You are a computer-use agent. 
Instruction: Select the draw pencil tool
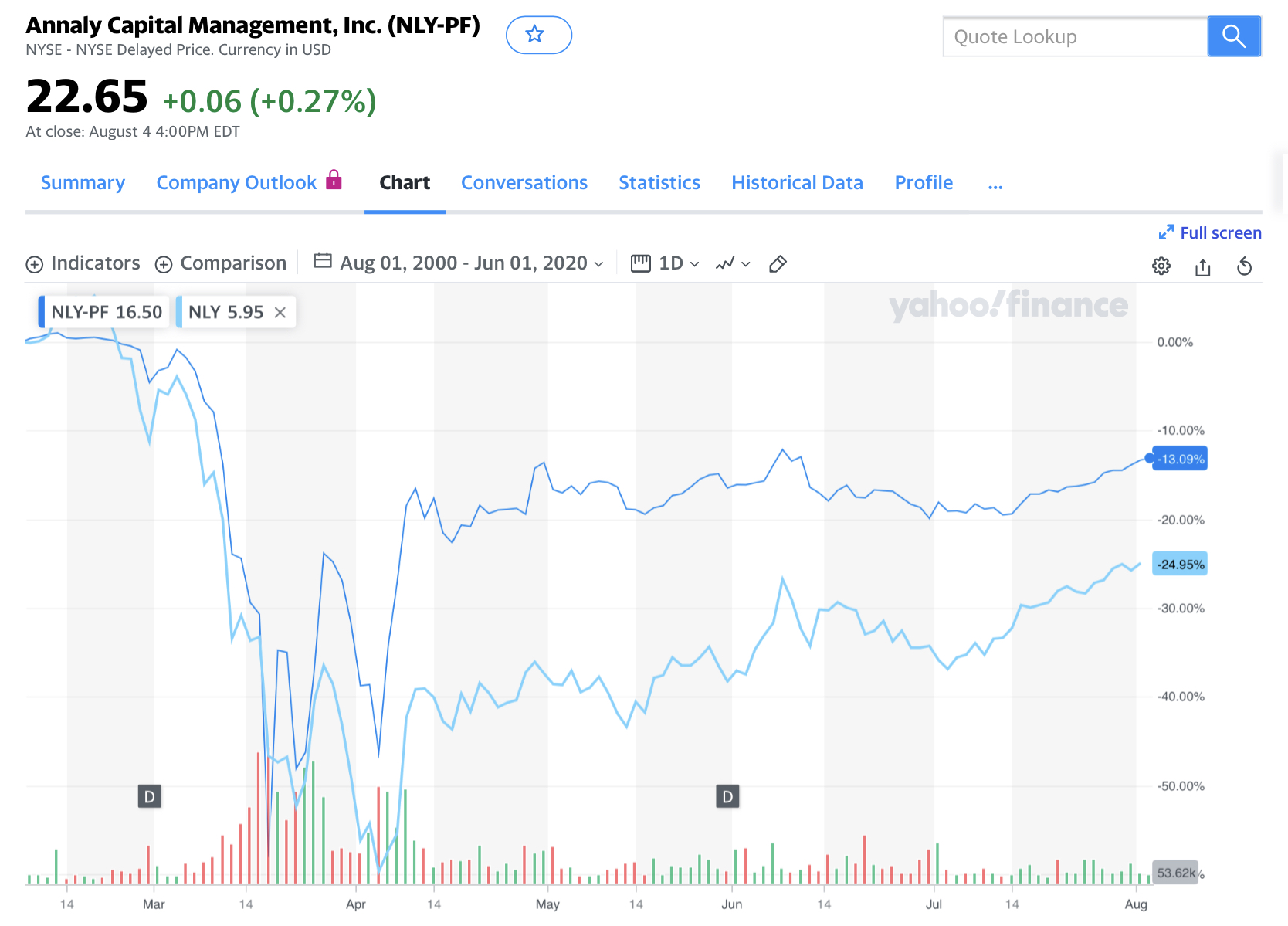(778, 264)
